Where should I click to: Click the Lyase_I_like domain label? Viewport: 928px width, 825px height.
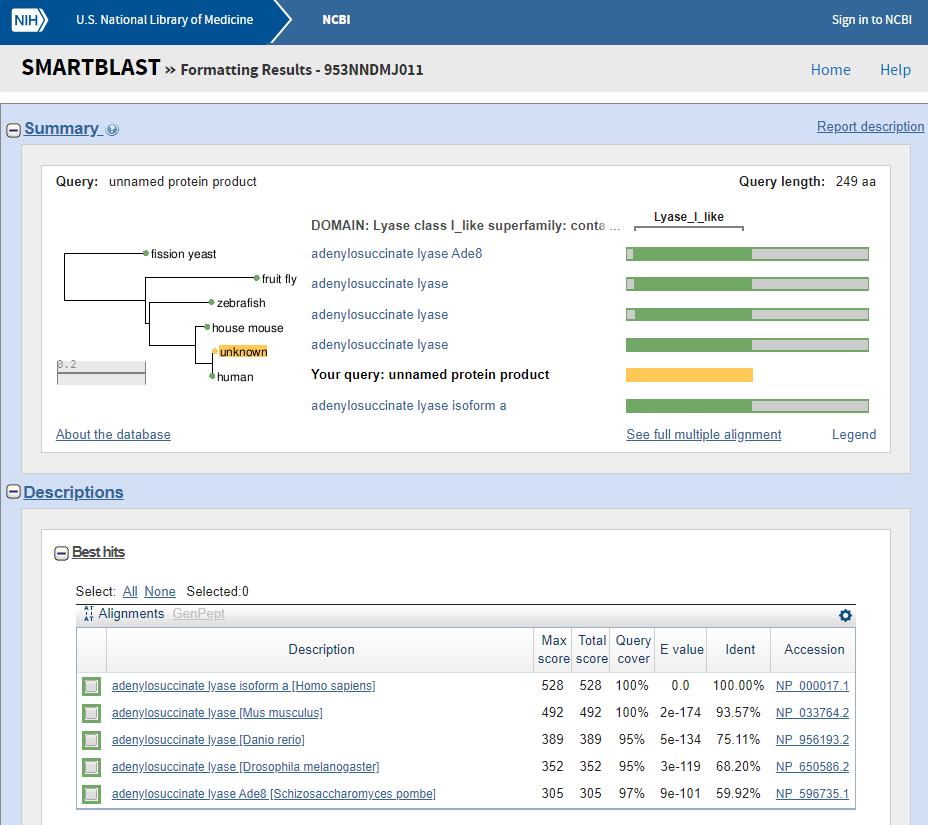click(688, 217)
